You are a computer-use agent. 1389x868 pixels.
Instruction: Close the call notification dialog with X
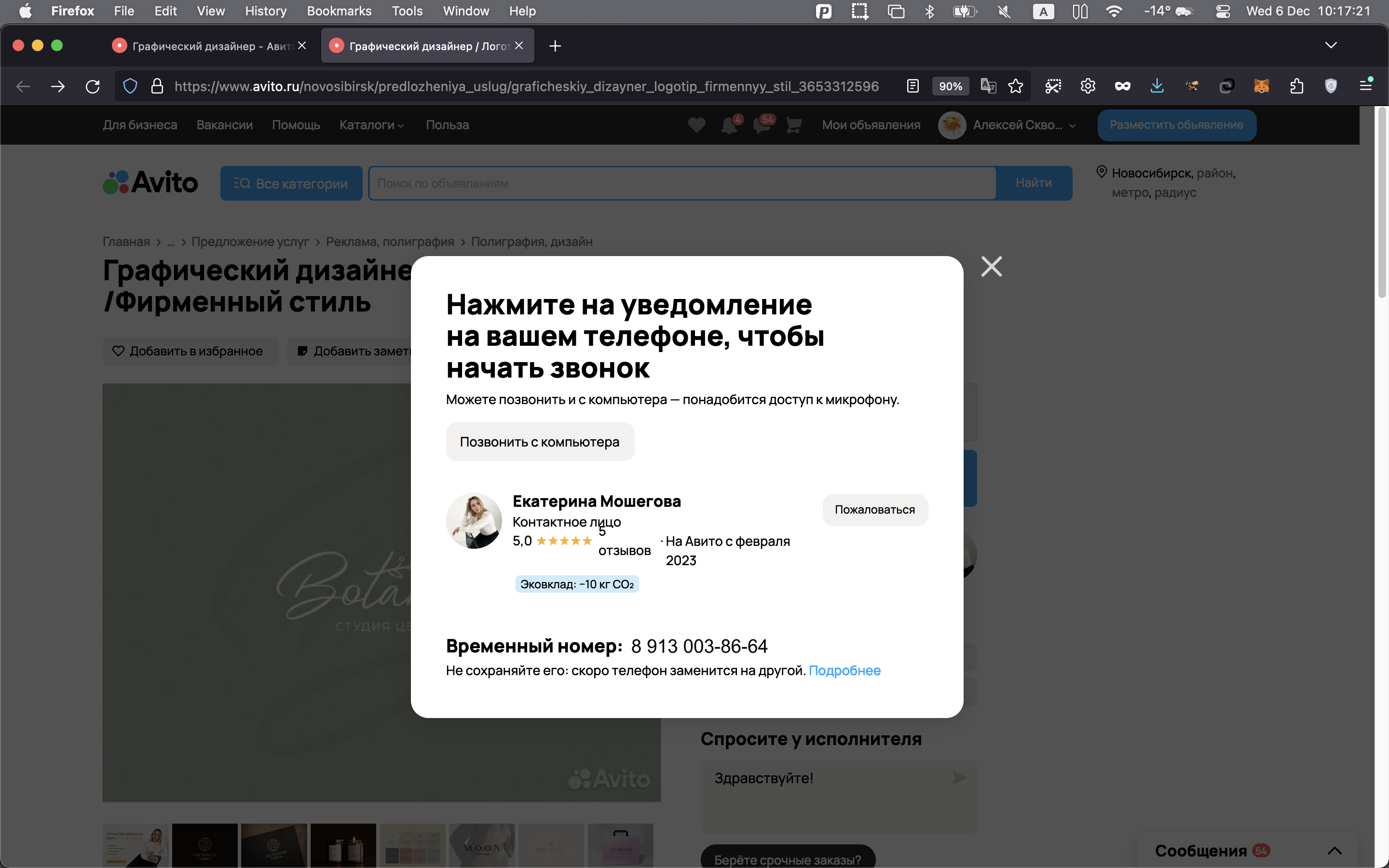coord(991,266)
